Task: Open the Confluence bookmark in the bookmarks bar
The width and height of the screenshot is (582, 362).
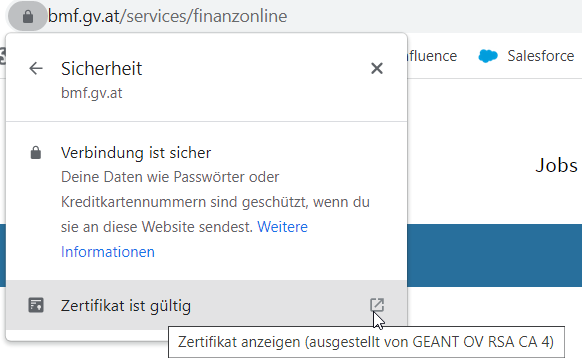Action: pos(432,56)
